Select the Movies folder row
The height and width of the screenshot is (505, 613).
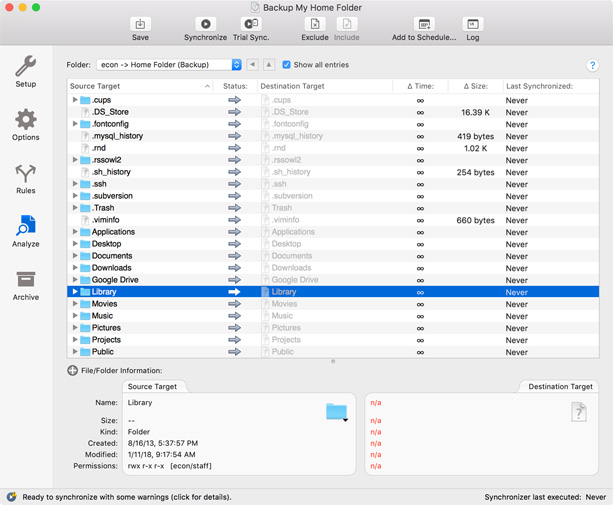pos(333,304)
